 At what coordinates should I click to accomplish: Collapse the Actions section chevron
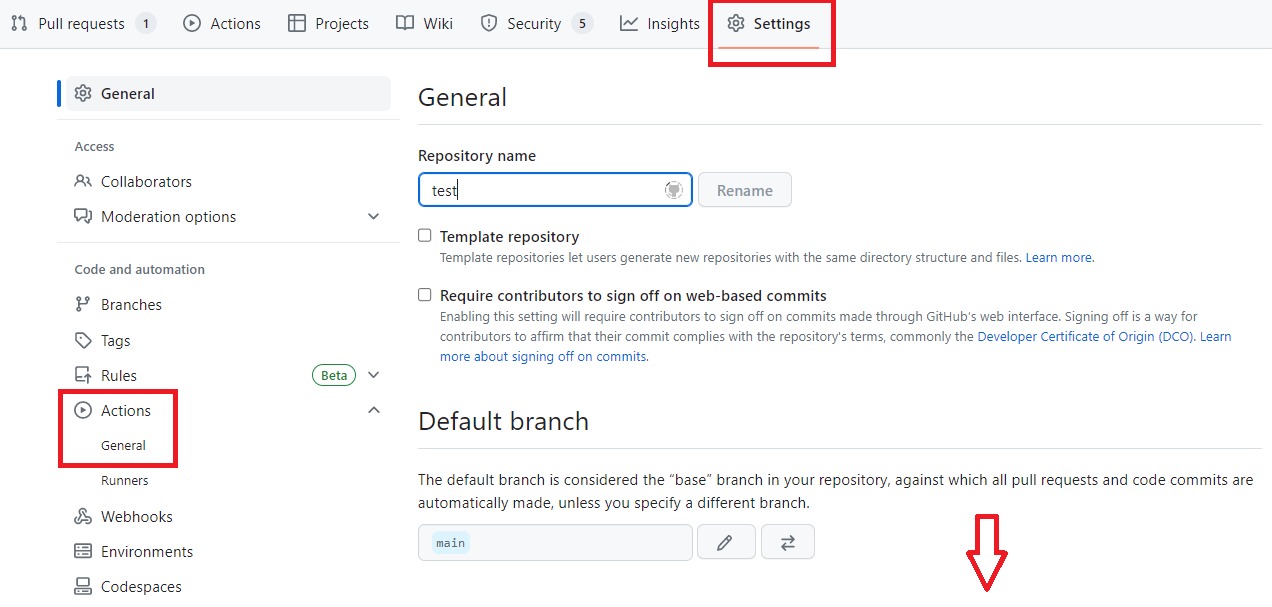pos(373,410)
